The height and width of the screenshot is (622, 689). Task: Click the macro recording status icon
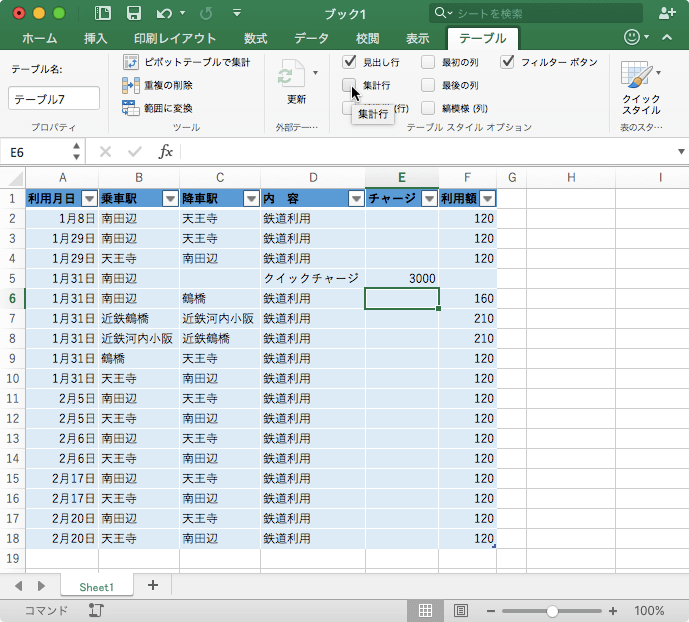click(x=95, y=610)
